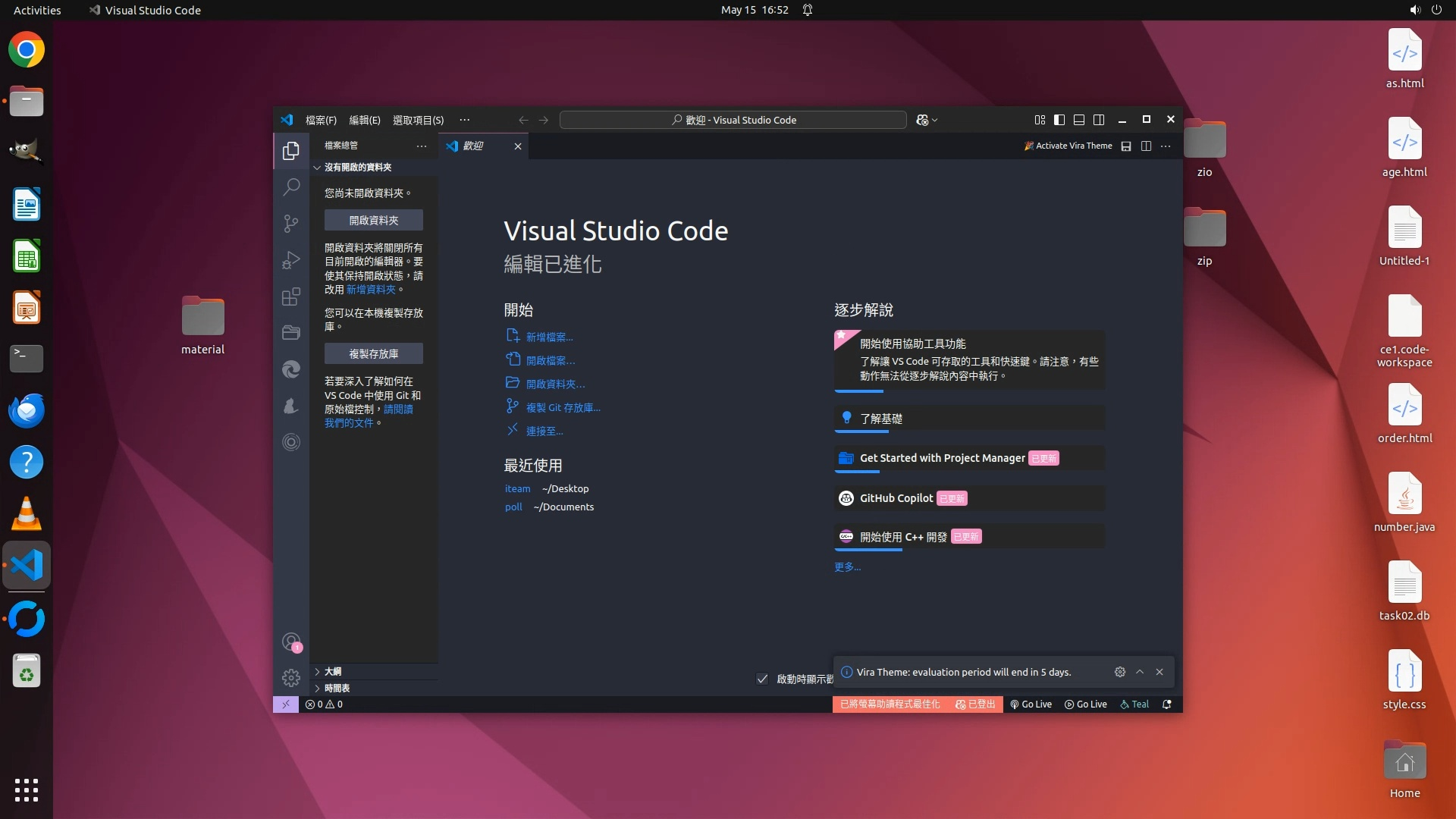Expand the 時間表 timeline section

[x=336, y=688]
